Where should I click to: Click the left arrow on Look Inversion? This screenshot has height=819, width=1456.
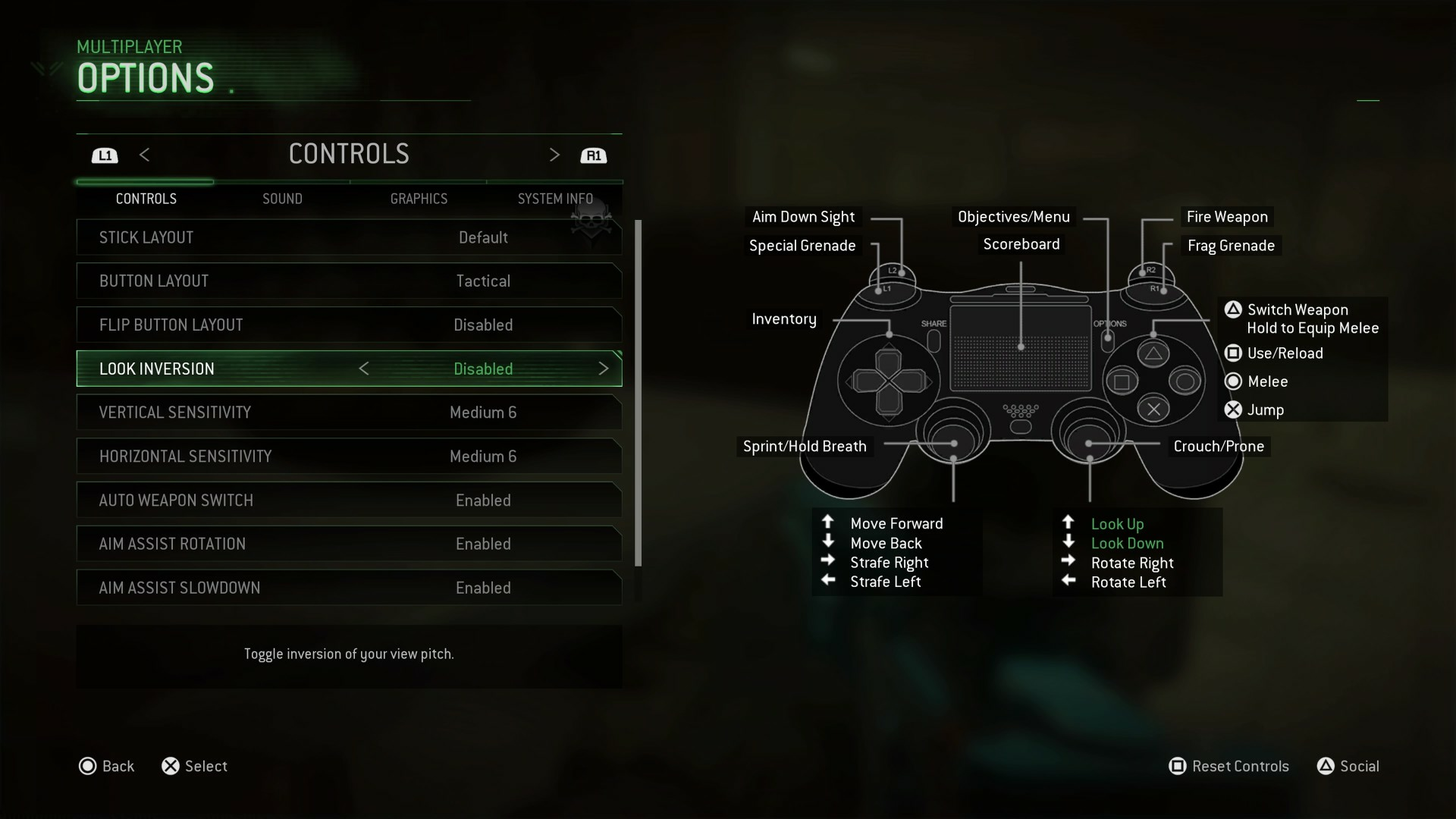[363, 368]
